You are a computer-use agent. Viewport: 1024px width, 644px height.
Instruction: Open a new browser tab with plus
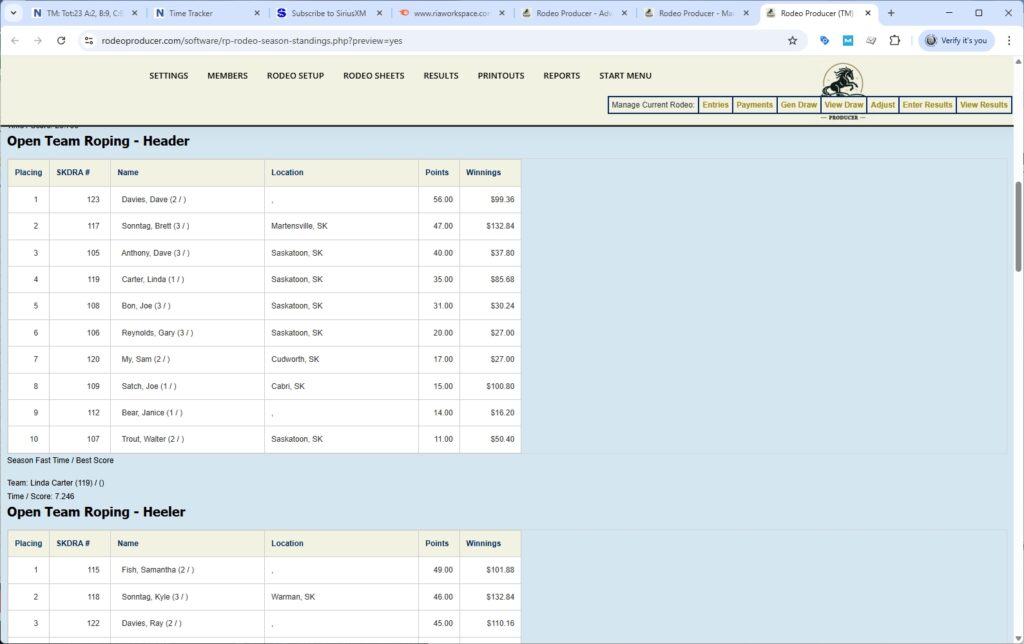[x=891, y=13]
